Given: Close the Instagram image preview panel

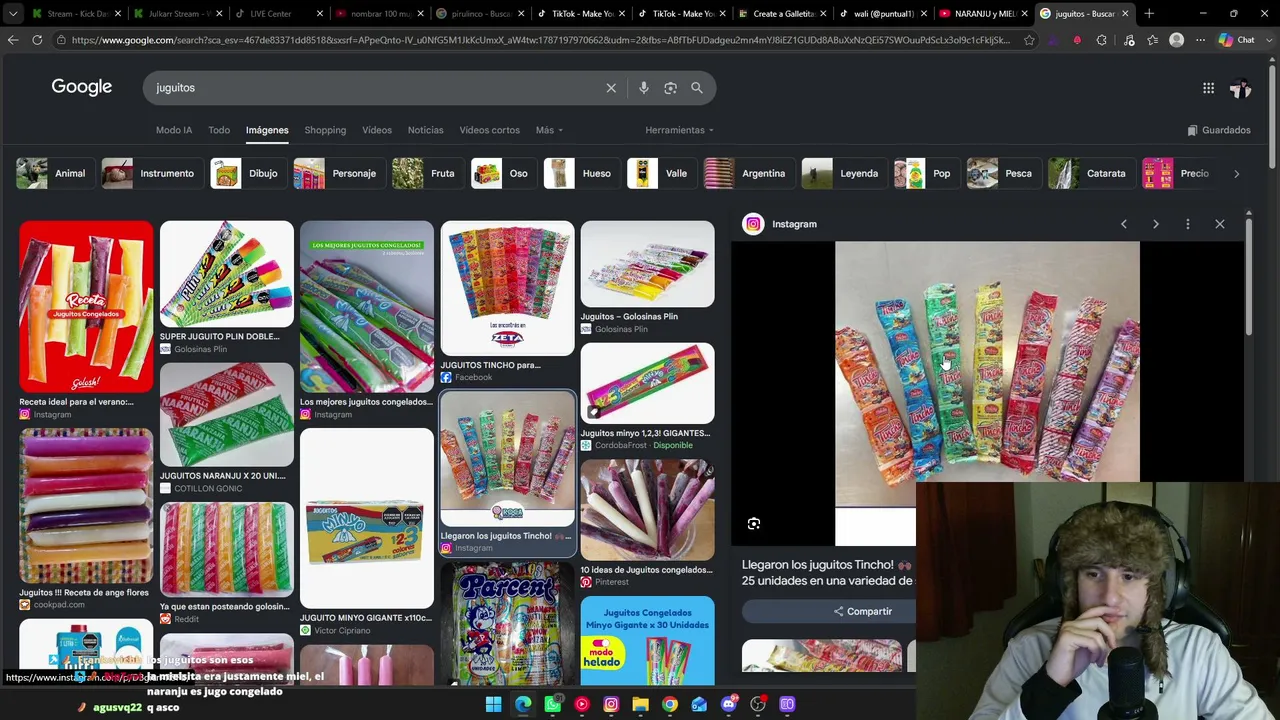Looking at the screenshot, I should coord(1220,224).
